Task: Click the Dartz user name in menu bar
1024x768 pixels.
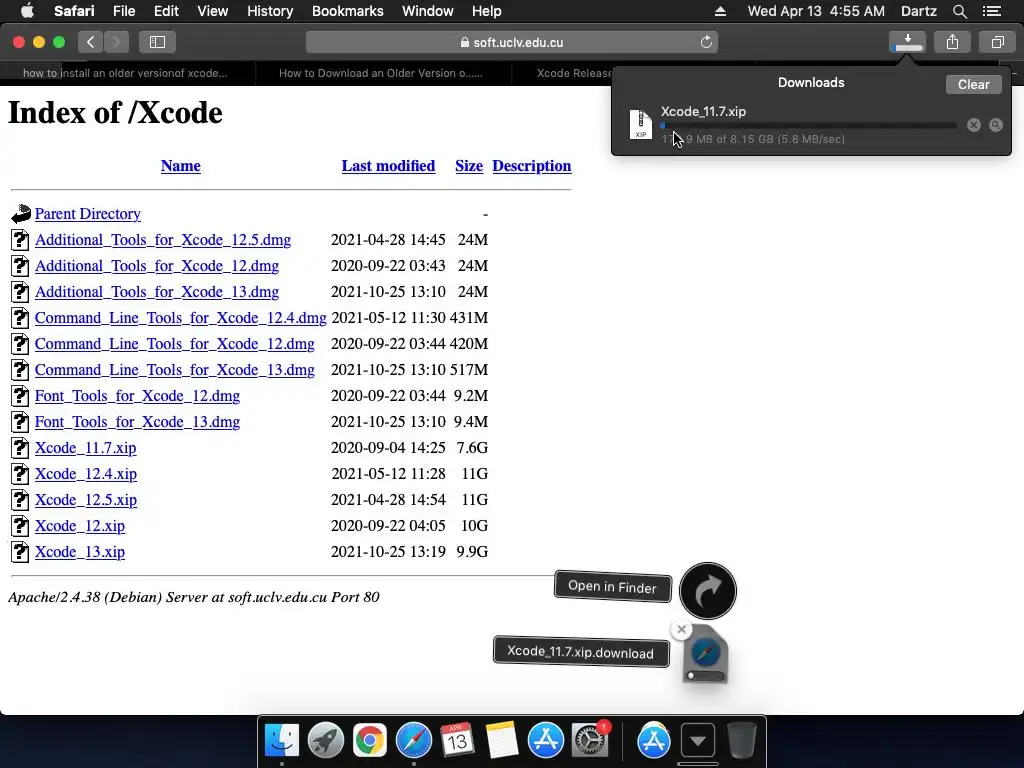Action: [918, 11]
